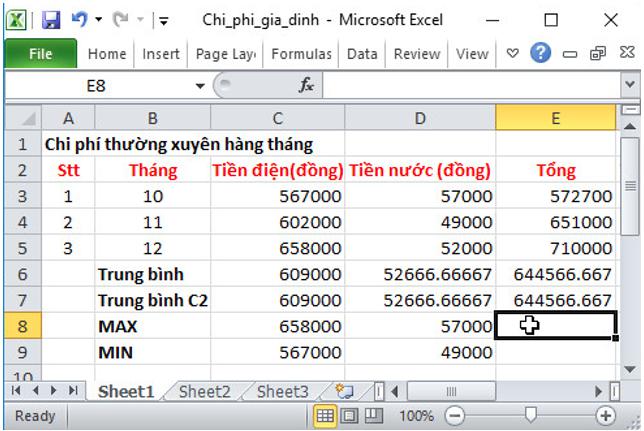Open the Formulas ribbon tab
This screenshot has width=644, height=431.
[301, 54]
